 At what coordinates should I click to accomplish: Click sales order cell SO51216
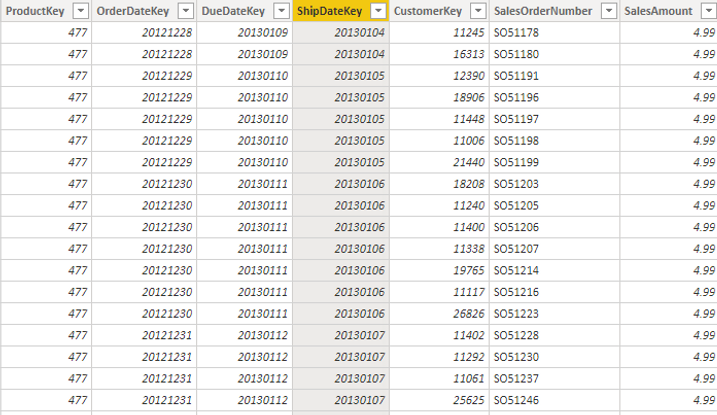[x=554, y=292]
